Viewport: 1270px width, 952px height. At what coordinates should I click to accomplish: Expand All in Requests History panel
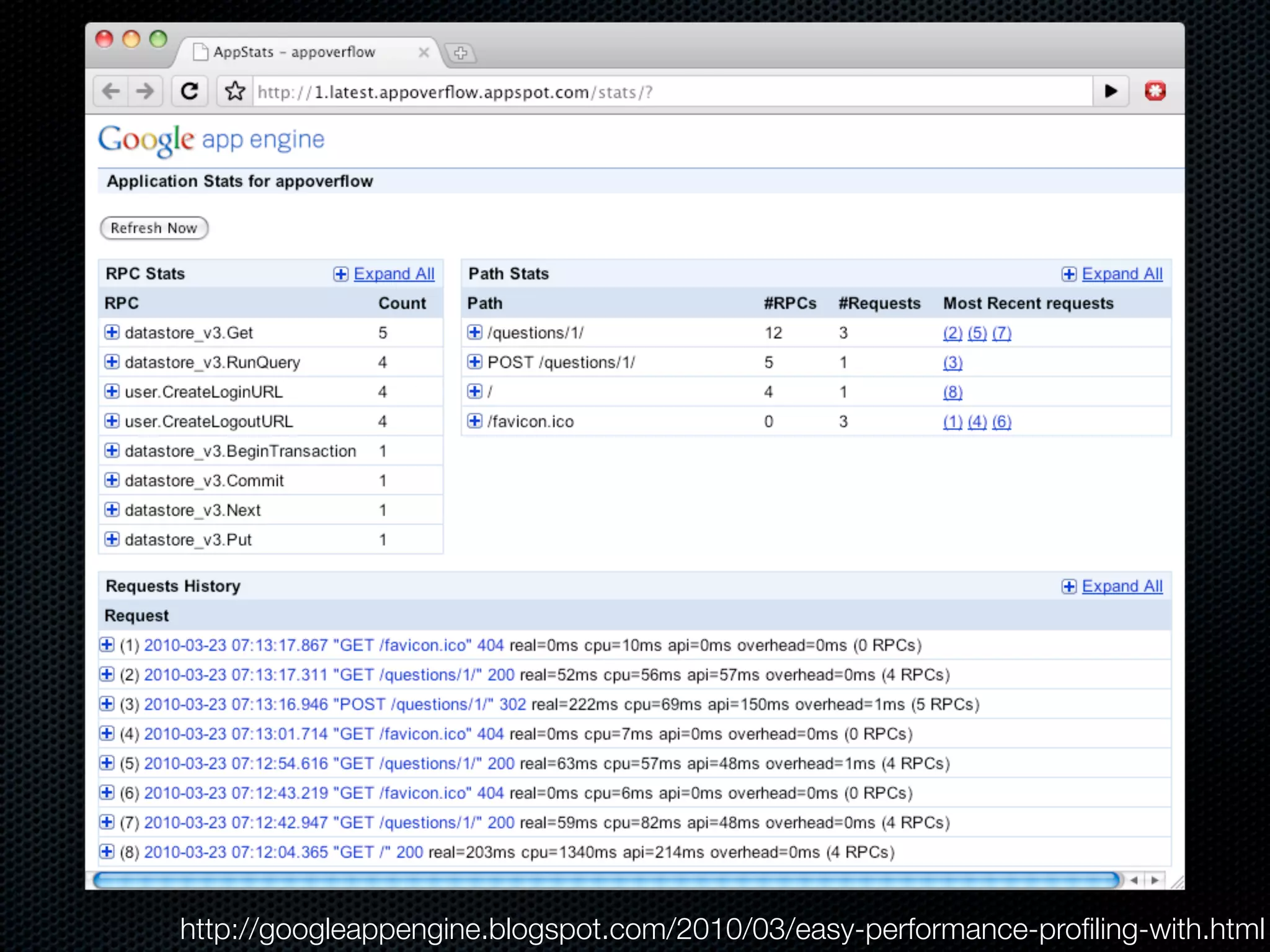[x=1122, y=586]
